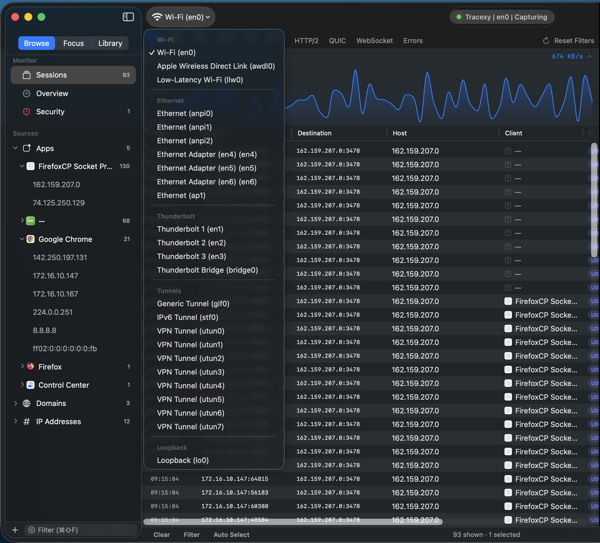600x543 pixels.
Task: Choose VPN Tunnel (utun3)
Action: coord(214,372)
